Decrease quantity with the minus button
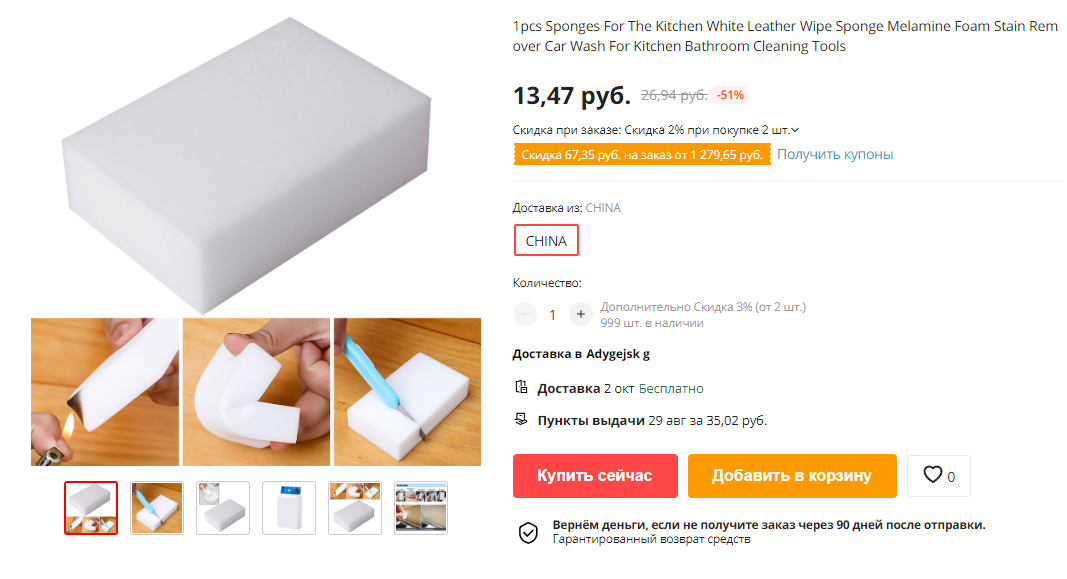Viewport: 1067px width, 579px height. [x=525, y=314]
